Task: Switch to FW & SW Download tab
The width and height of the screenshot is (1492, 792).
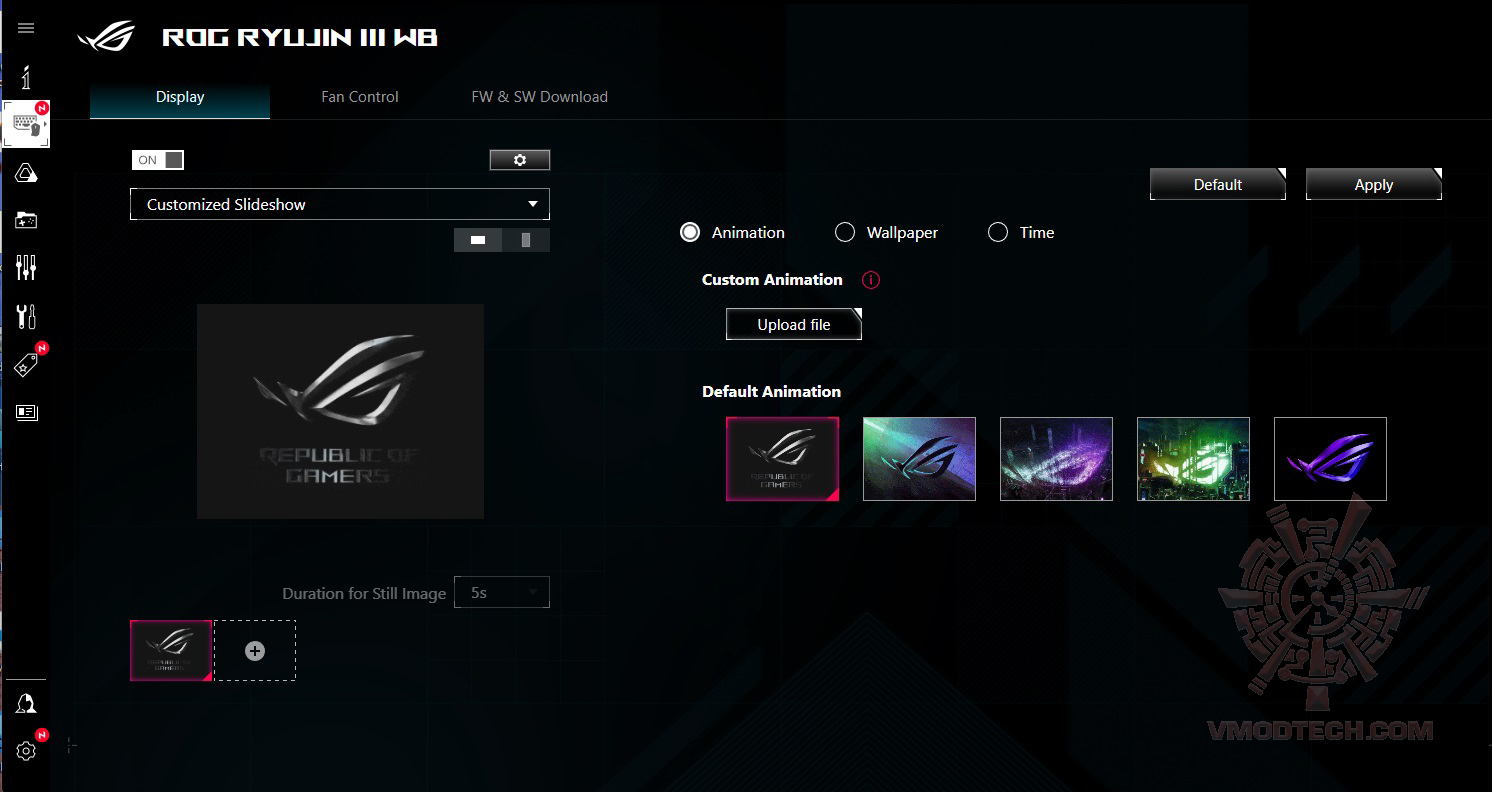Action: [540, 97]
